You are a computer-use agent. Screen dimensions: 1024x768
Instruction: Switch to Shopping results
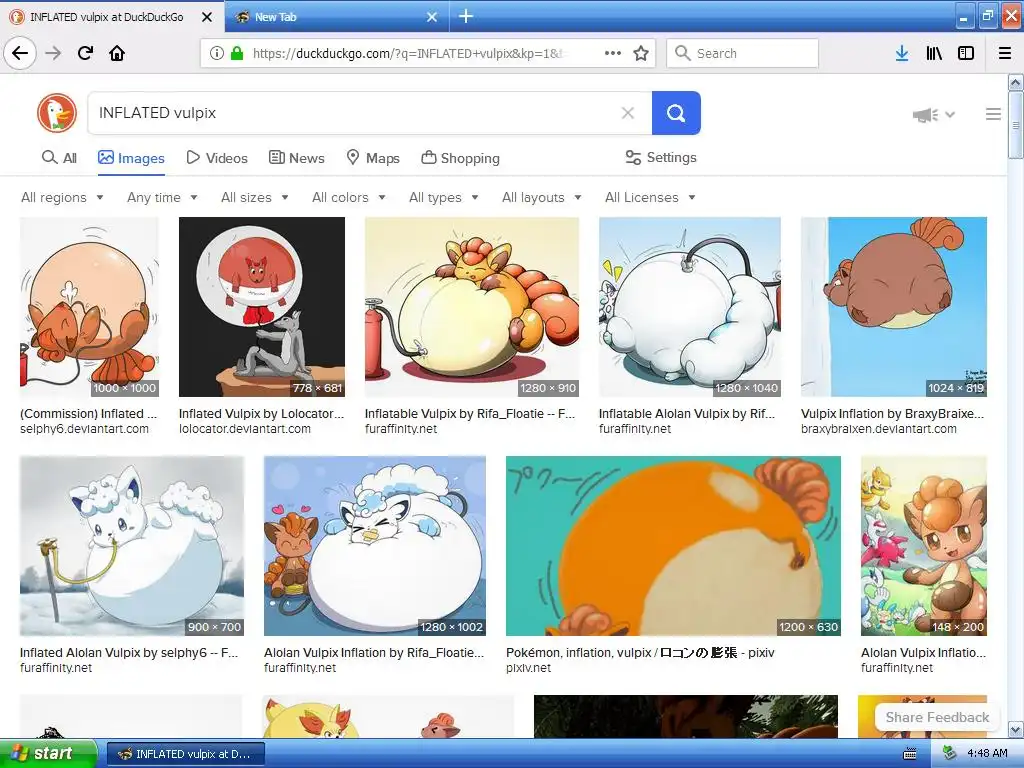[460, 157]
